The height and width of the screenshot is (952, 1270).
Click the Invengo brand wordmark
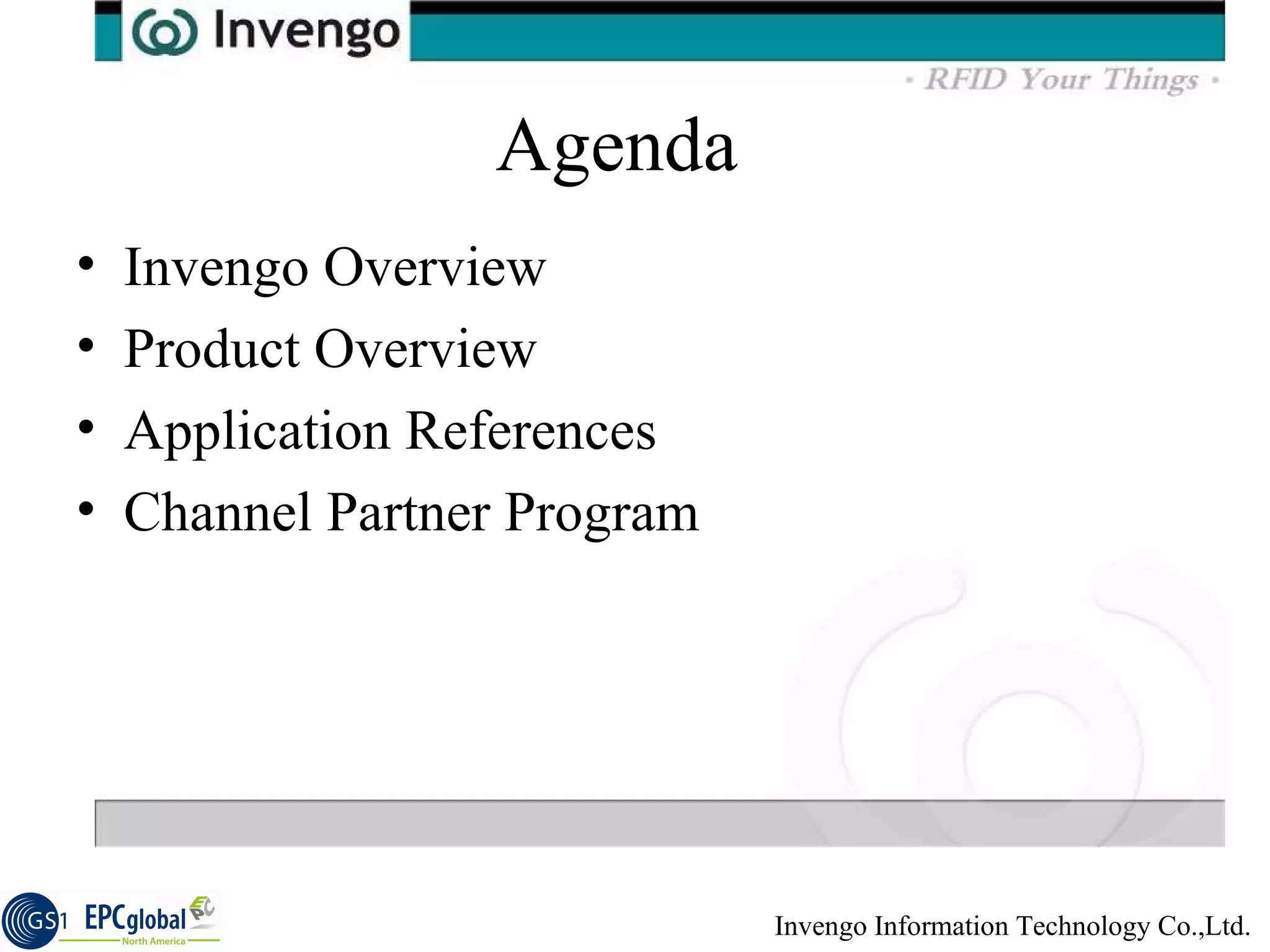[307, 31]
